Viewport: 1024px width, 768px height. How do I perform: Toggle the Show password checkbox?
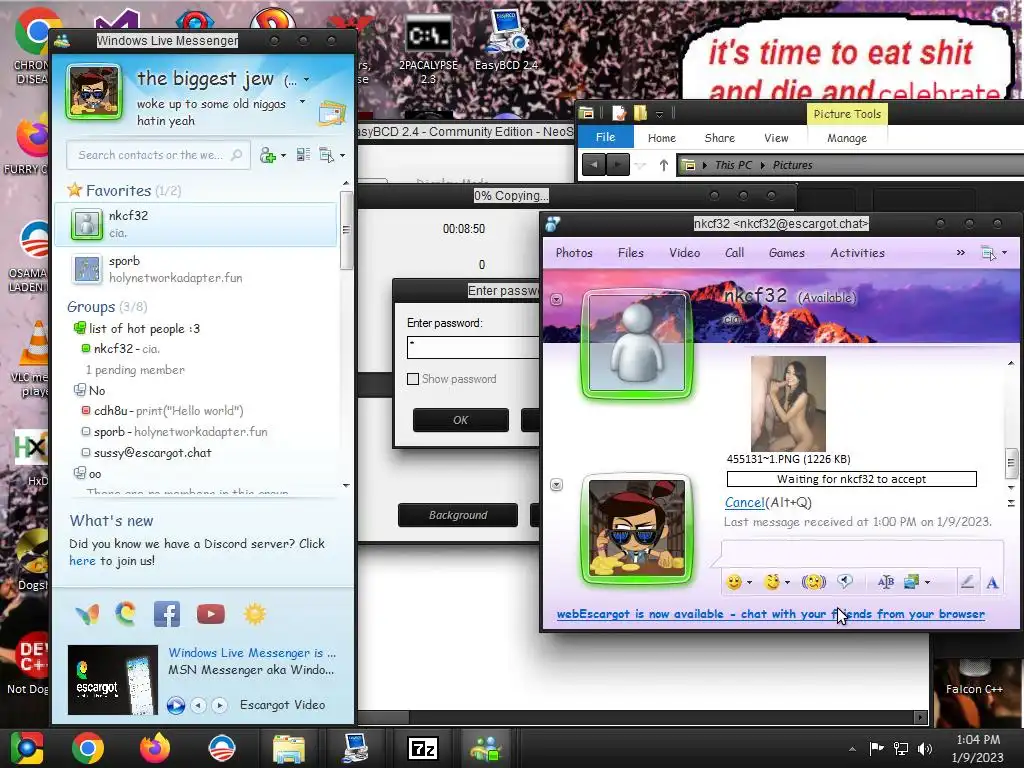click(413, 379)
